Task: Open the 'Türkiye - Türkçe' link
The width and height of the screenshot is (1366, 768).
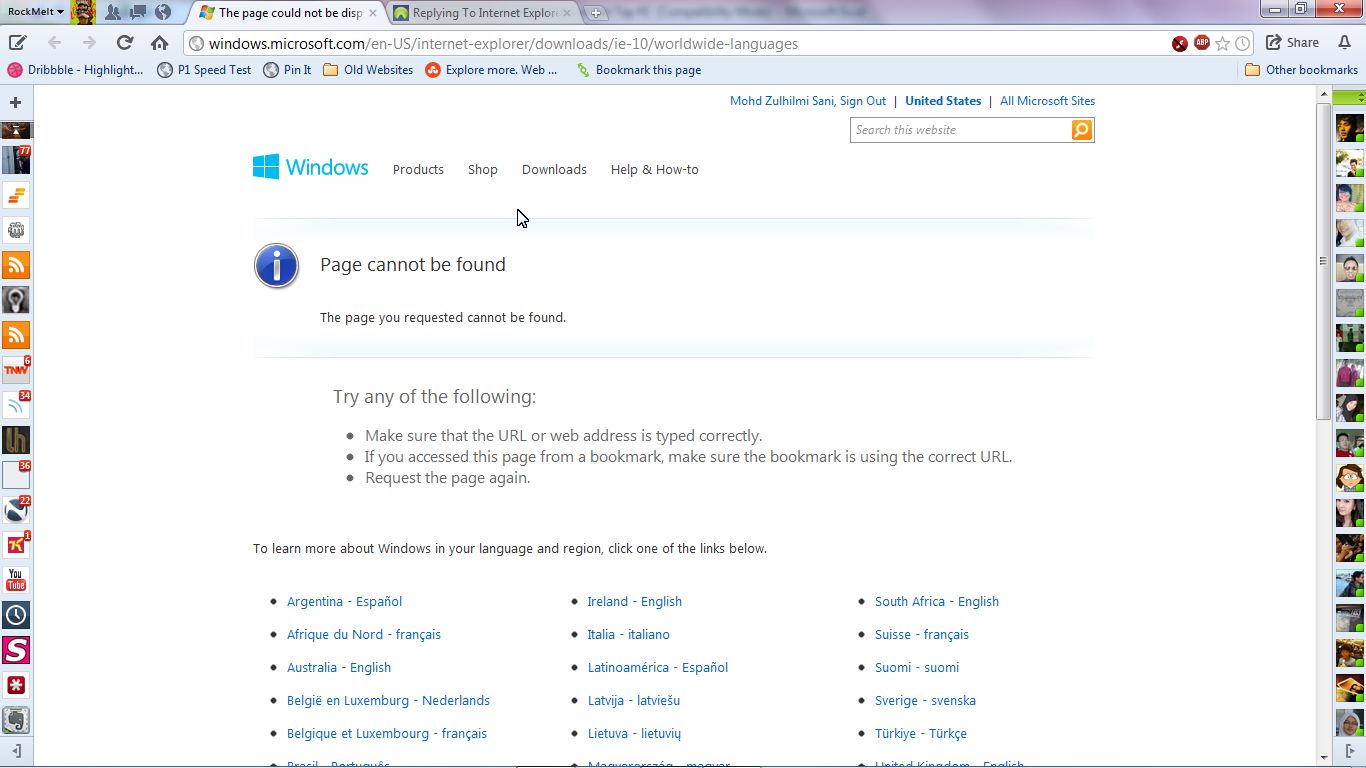Action: click(x=921, y=734)
